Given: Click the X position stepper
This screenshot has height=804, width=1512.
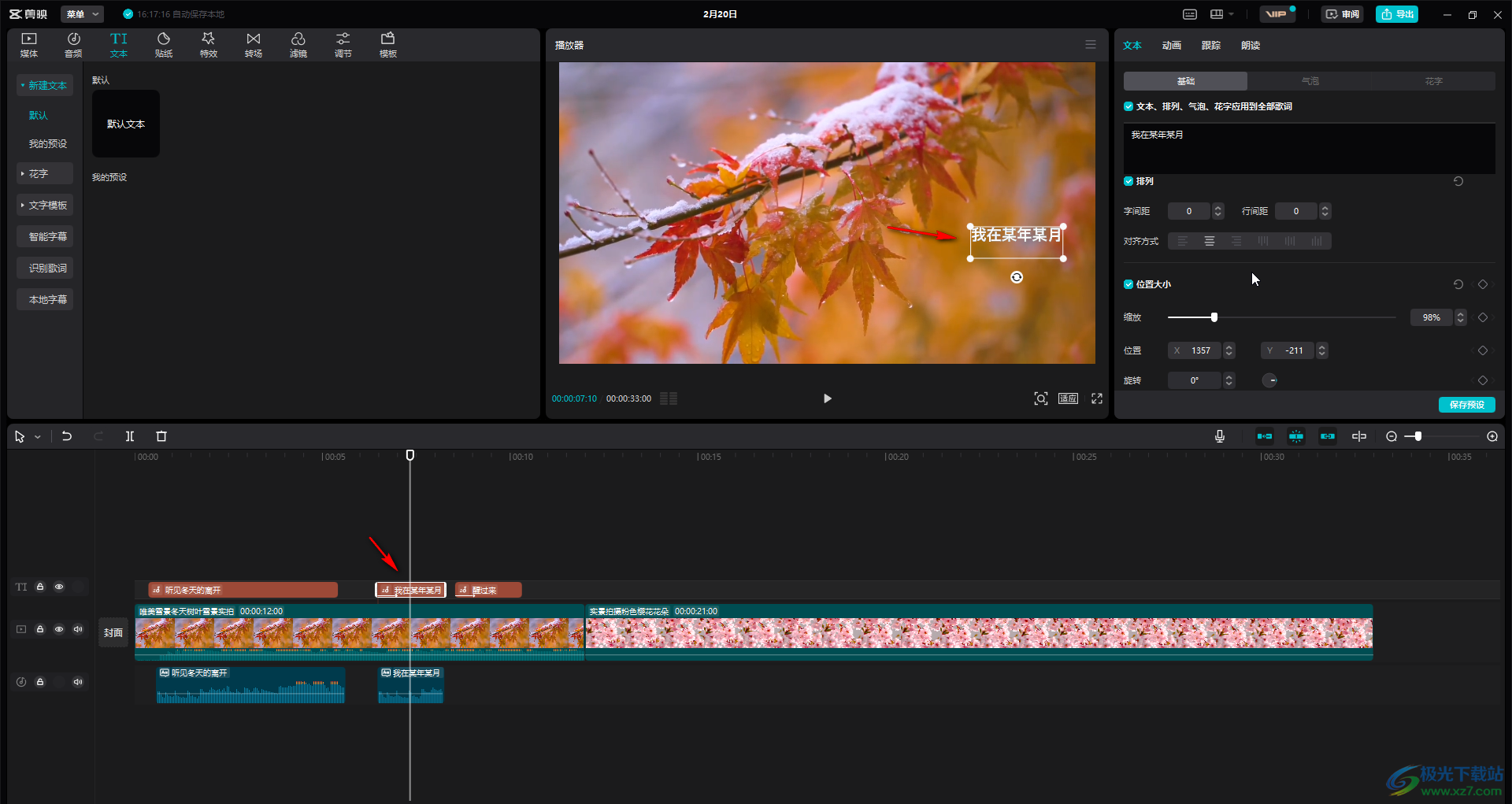Looking at the screenshot, I should point(1229,350).
